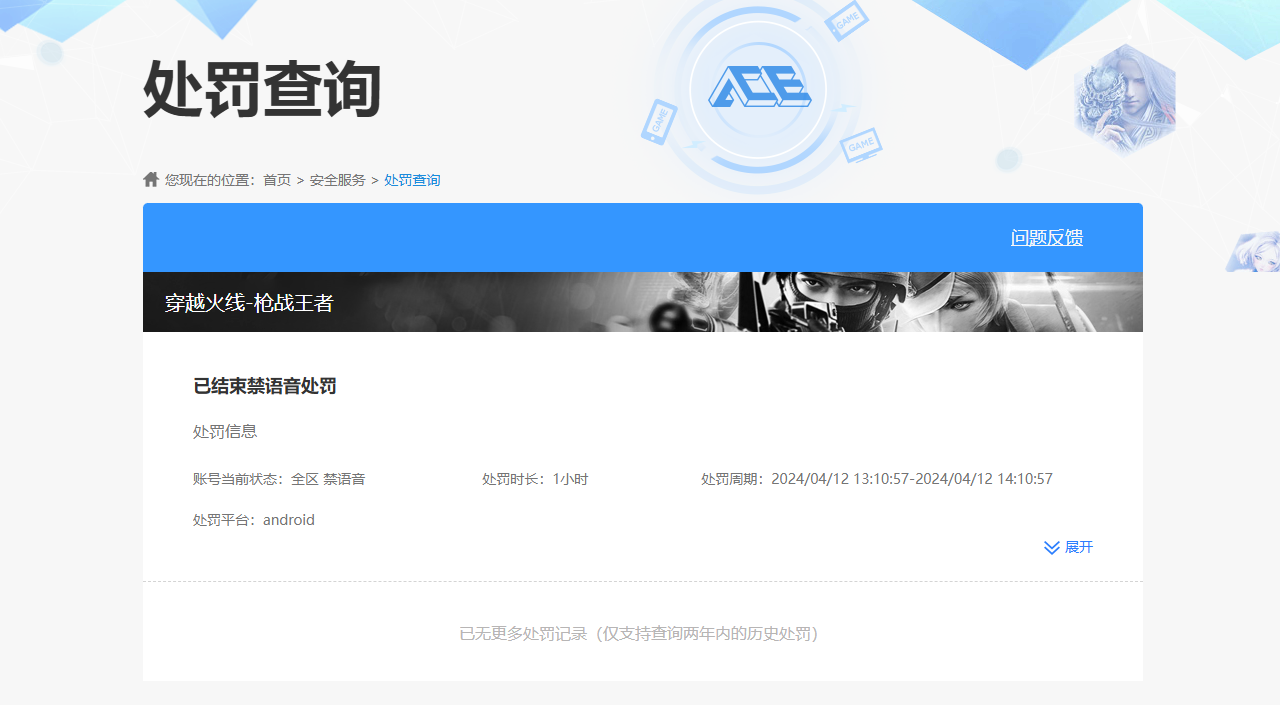Click the 处罚查询 breadcrumb item
Image resolution: width=1280 pixels, height=705 pixels.
(412, 180)
